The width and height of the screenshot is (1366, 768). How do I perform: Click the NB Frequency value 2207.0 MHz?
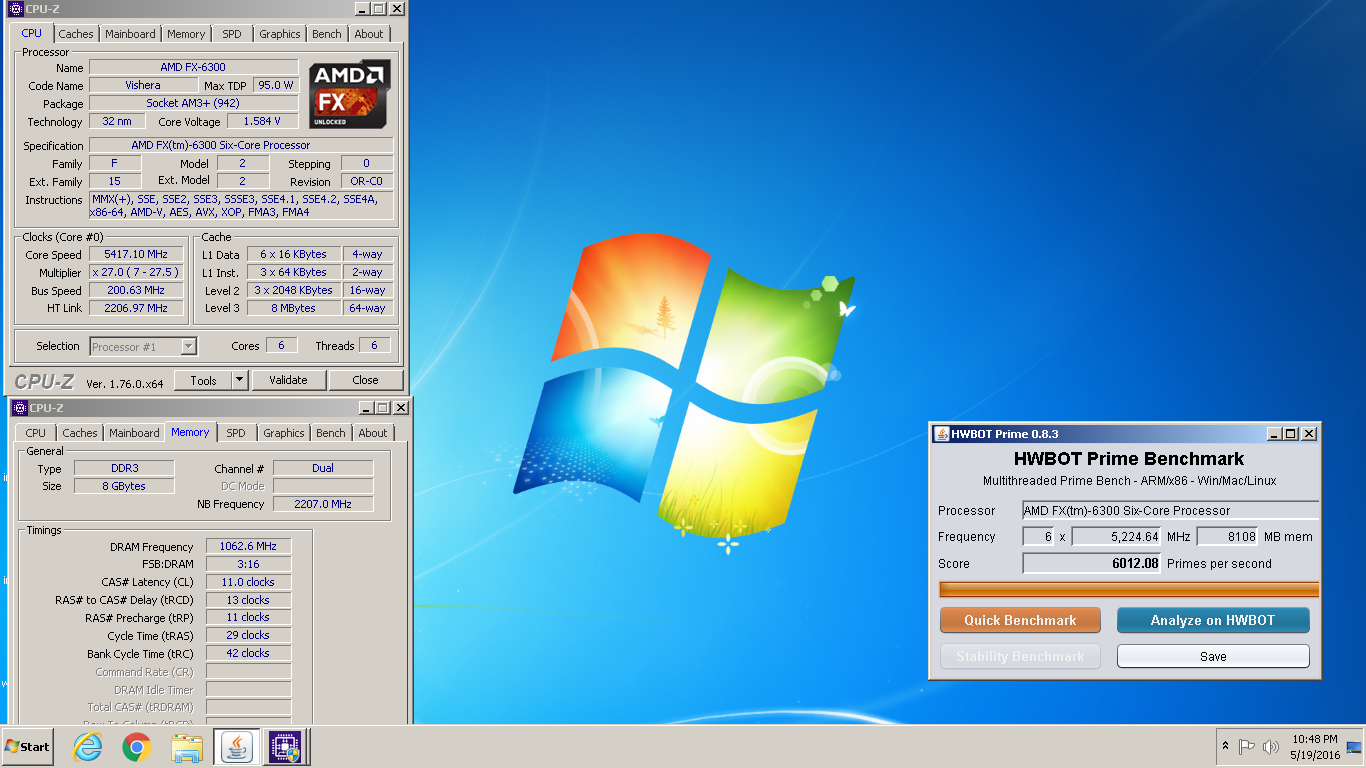[323, 505]
